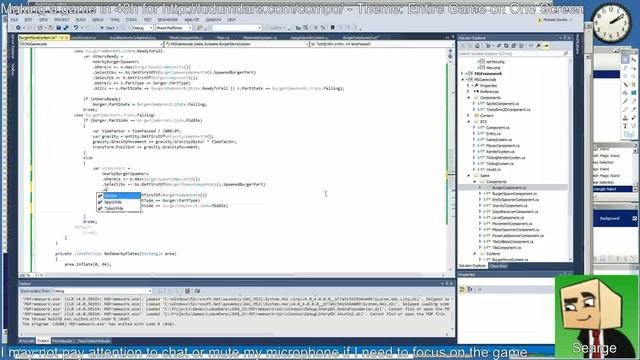Open the member navigation dropdown above editor
640x360 pixels.
pyautogui.click(x=381, y=44)
